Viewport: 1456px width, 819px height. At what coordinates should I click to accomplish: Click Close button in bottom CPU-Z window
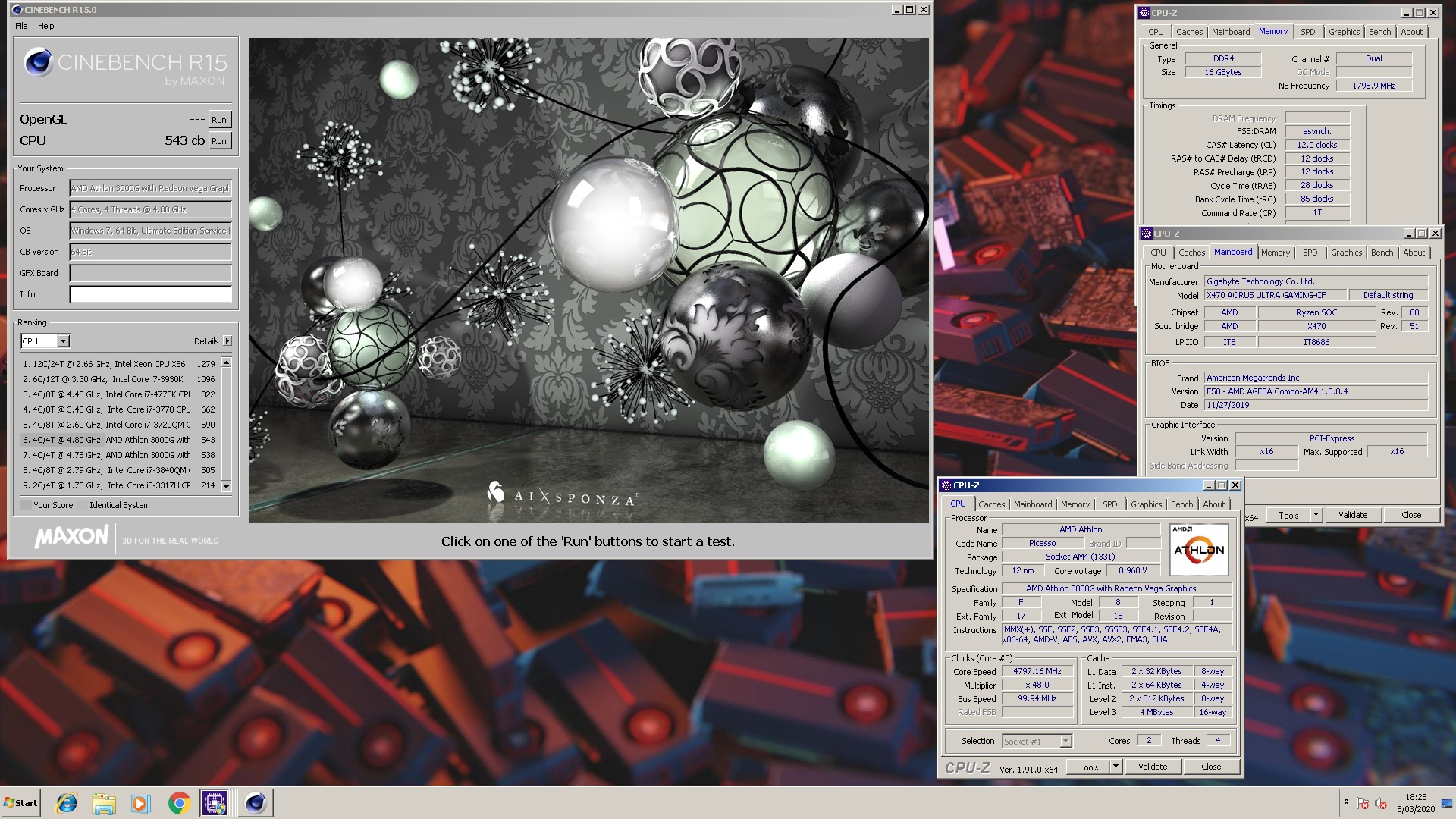pos(1211,767)
